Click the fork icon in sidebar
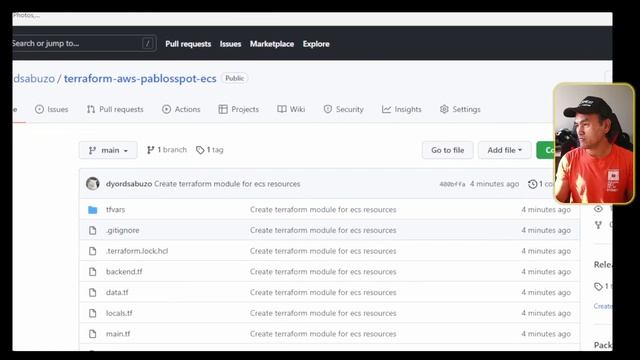 [x=598, y=225]
